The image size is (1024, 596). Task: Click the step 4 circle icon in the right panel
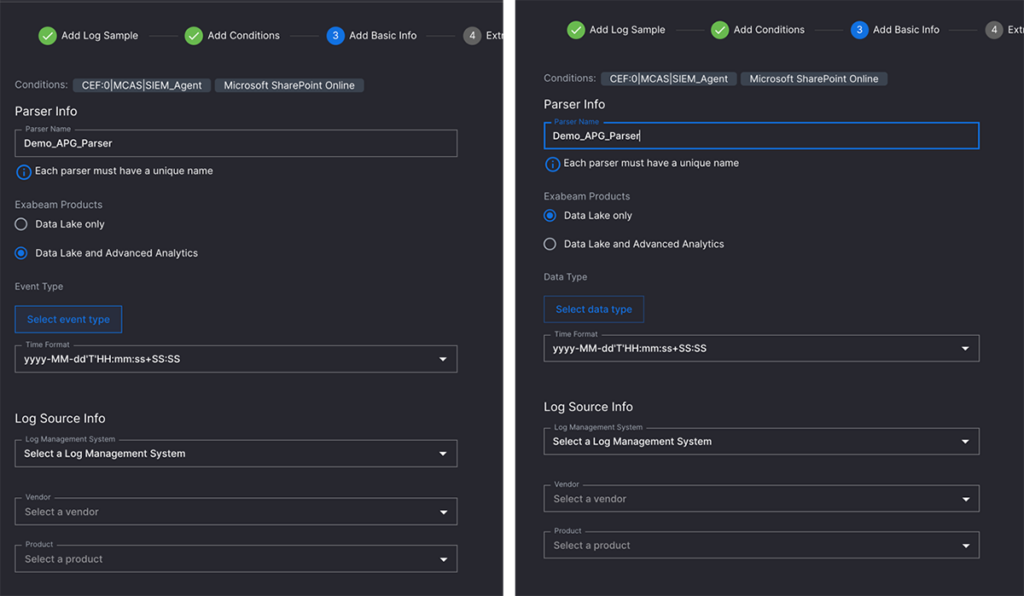(994, 30)
